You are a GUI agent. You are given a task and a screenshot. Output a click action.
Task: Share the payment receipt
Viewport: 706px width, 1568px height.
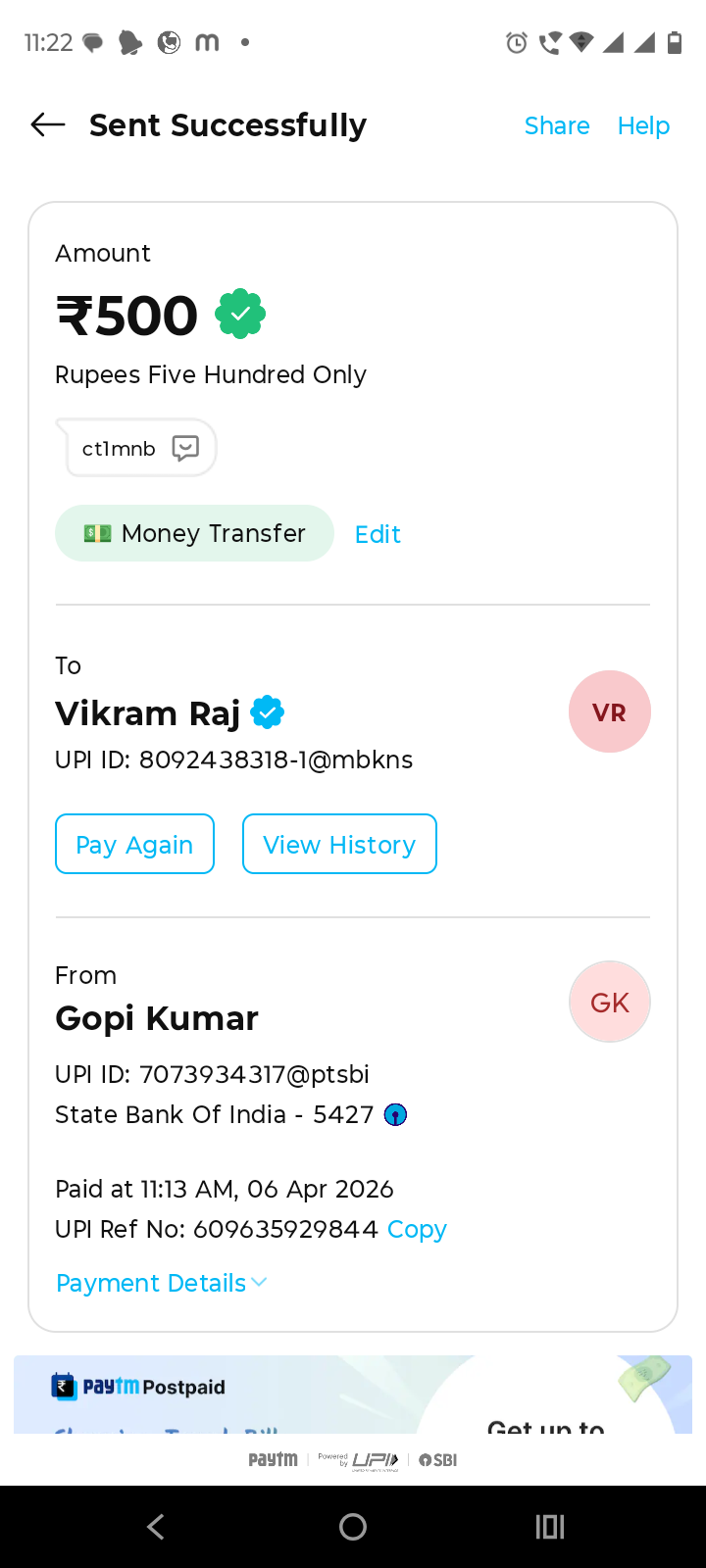[x=557, y=125]
